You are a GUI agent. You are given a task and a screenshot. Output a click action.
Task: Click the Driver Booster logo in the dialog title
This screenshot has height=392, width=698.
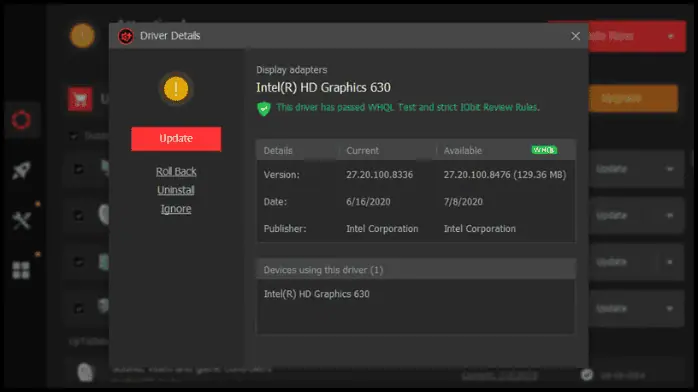[x=126, y=36]
